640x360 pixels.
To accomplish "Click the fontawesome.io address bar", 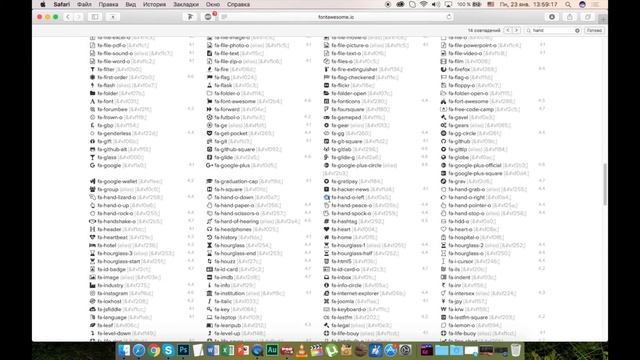I will 336,17.
